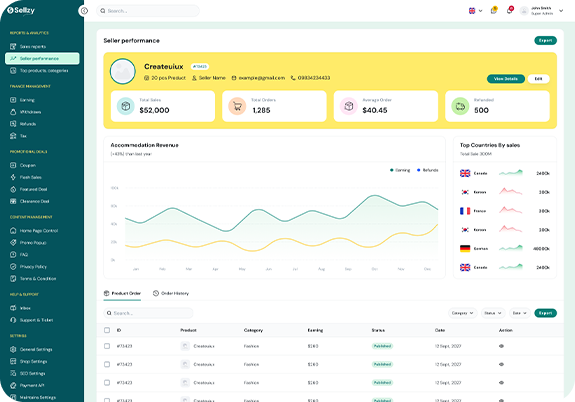
Task: Select the Product Order tab
Action: click(122, 293)
